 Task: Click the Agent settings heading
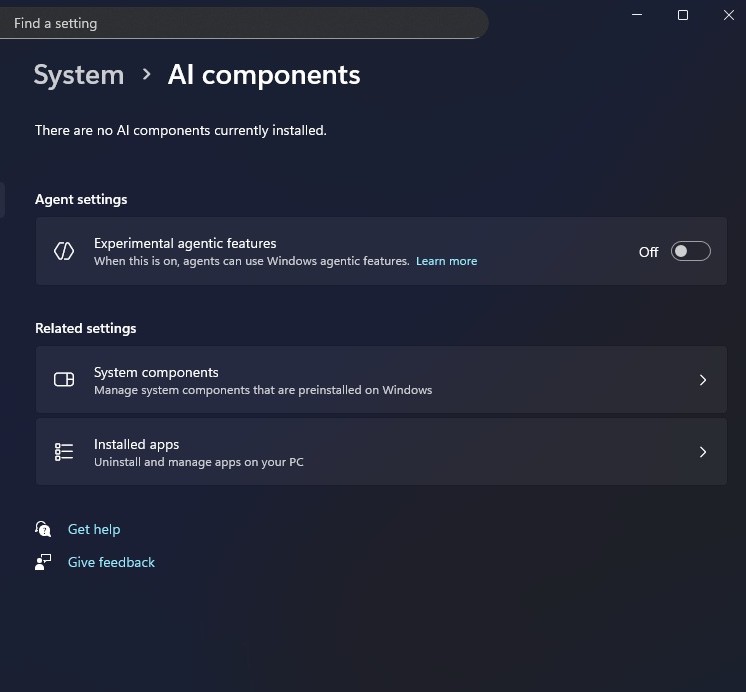(x=81, y=199)
